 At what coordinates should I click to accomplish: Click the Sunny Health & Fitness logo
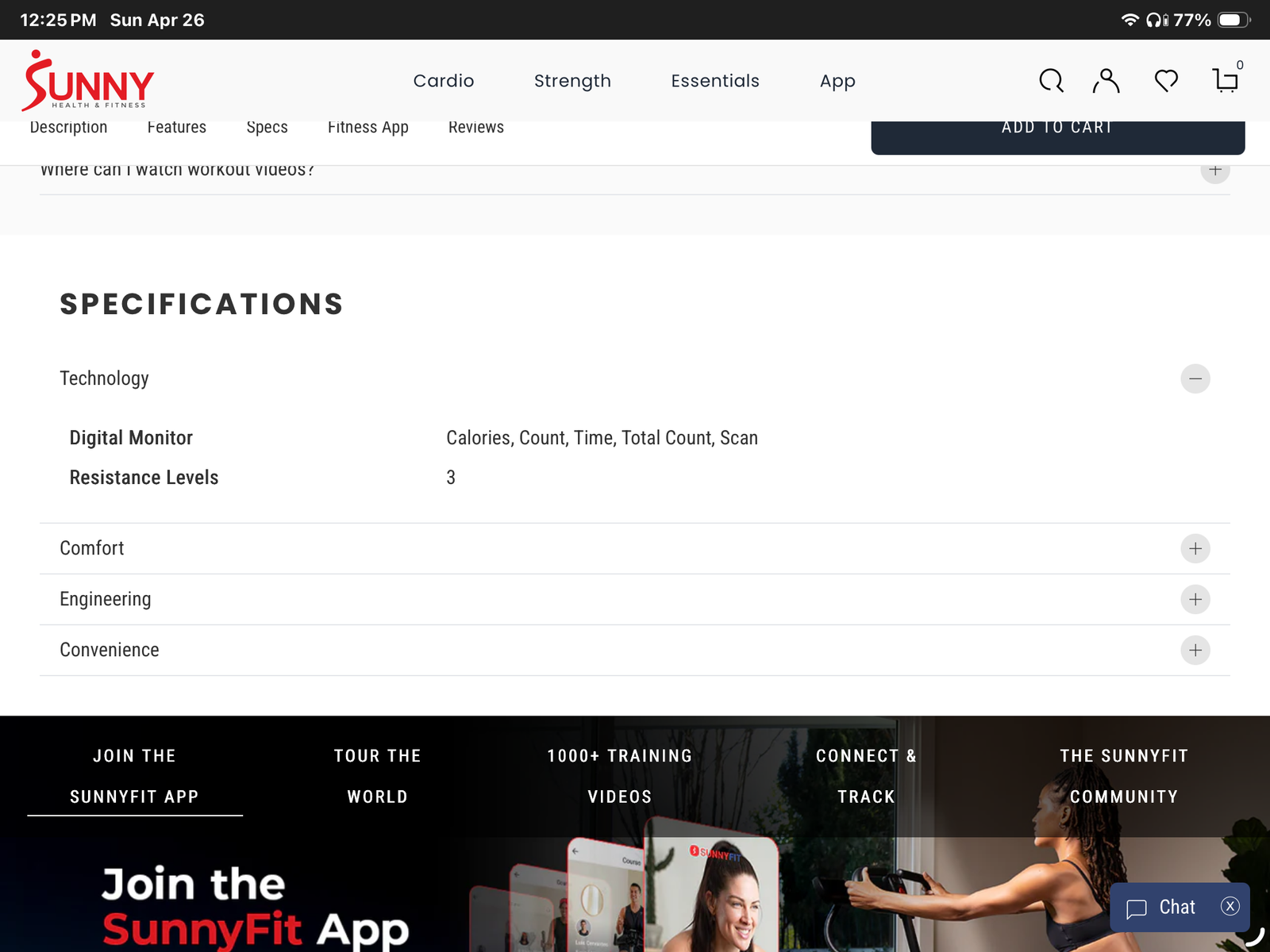pyautogui.click(x=88, y=81)
